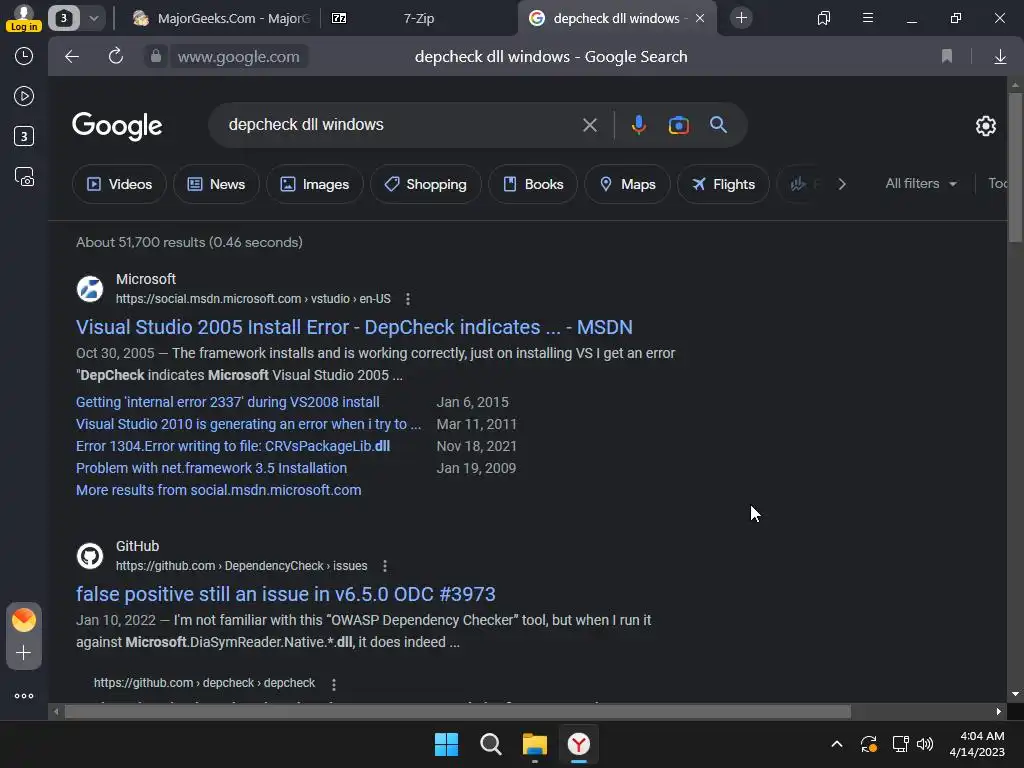This screenshot has width=1024, height=768.
Task: Open the screenshot tool in sidebar
Action: click(24, 177)
